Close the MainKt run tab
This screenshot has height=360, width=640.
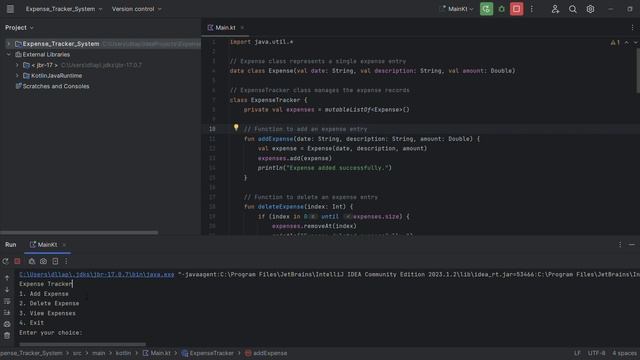click(64, 245)
